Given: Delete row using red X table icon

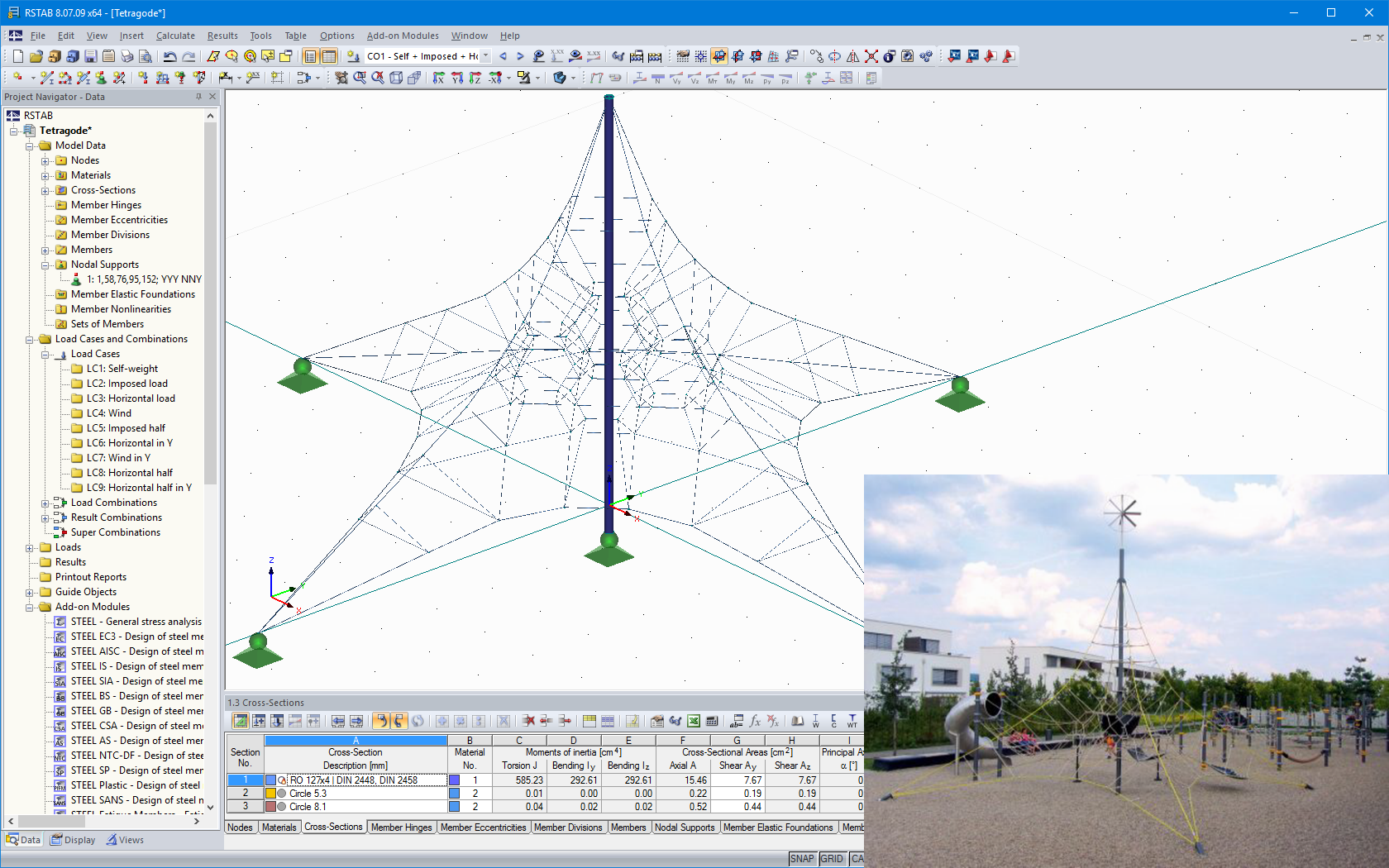Looking at the screenshot, I should click(x=528, y=721).
